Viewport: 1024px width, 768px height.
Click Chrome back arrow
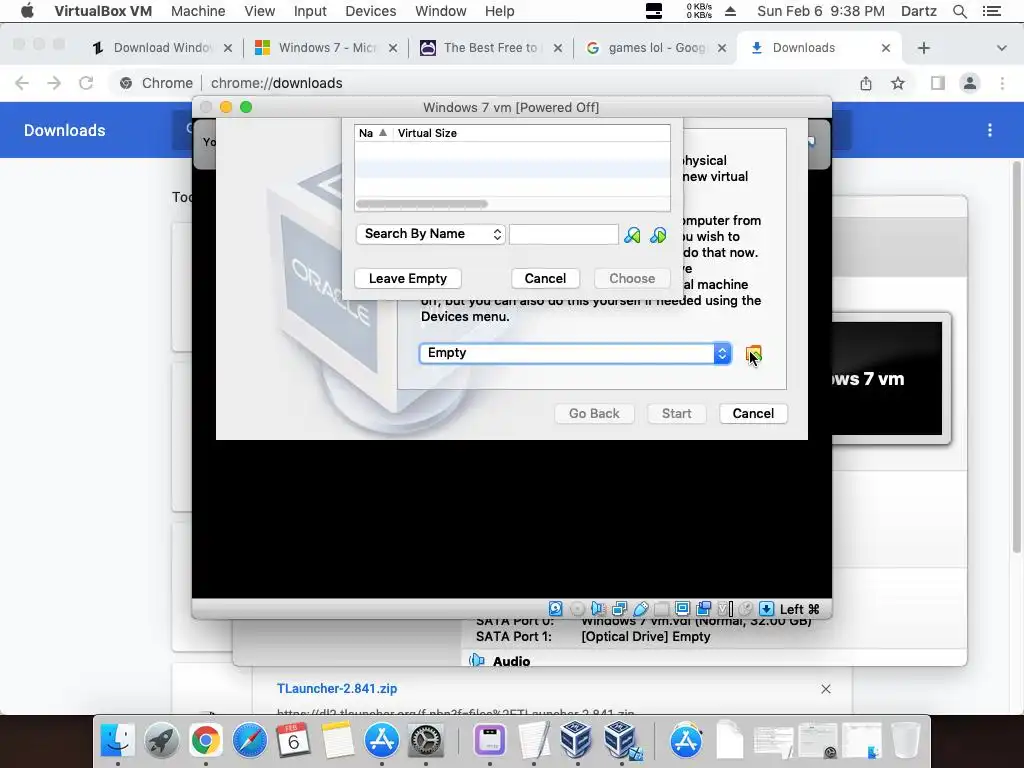pyautogui.click(x=22, y=83)
